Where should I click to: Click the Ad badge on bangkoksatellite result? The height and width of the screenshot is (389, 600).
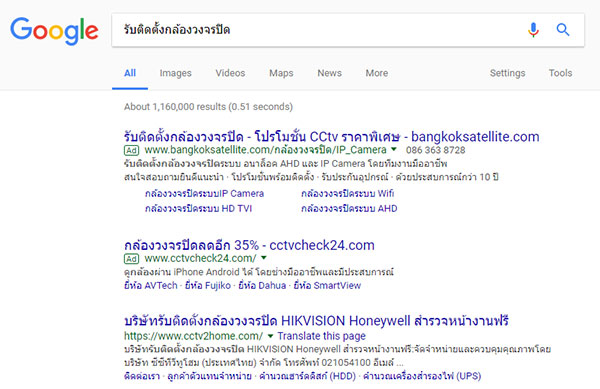click(x=131, y=150)
